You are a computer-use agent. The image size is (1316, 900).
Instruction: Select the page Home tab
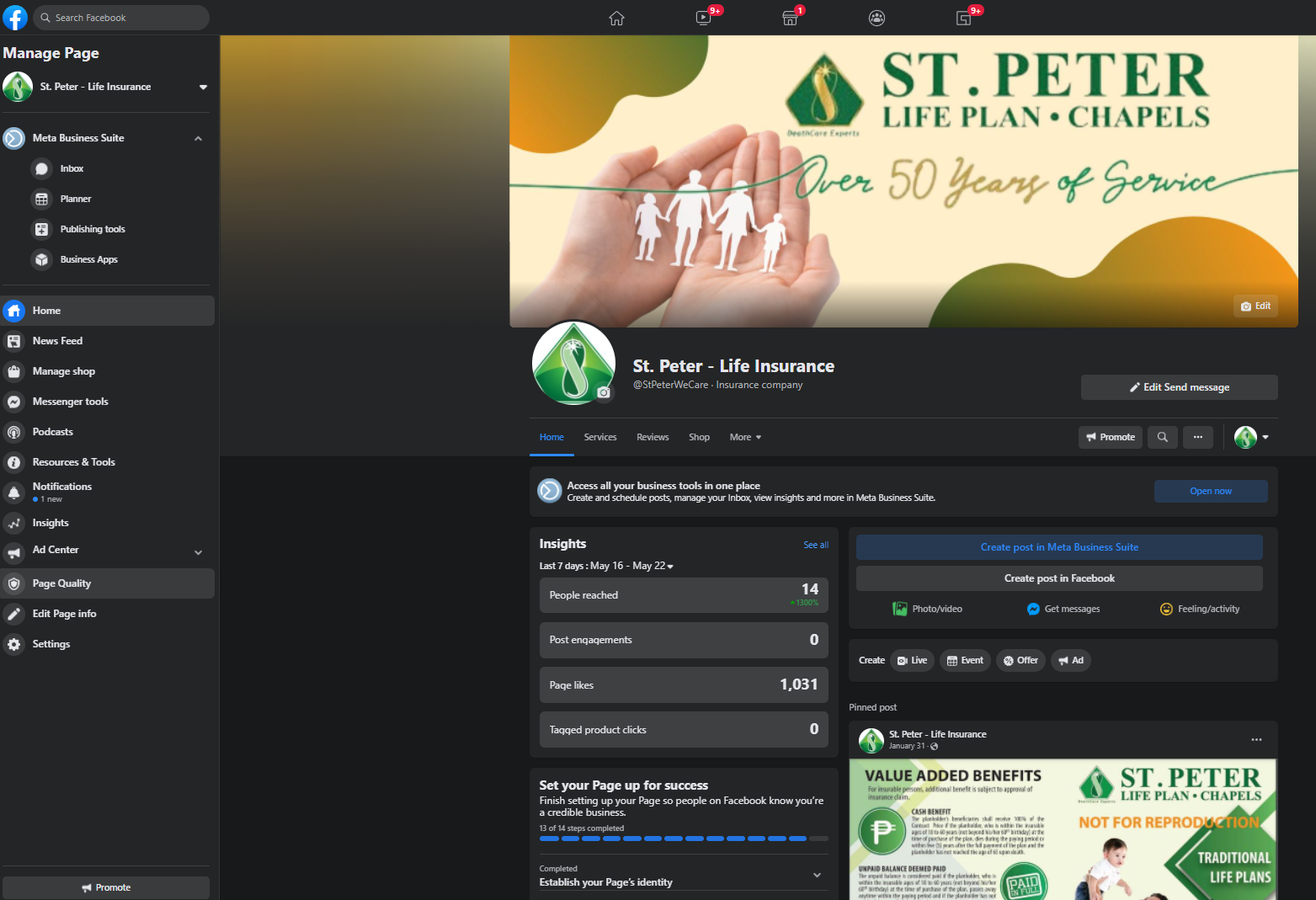551,437
